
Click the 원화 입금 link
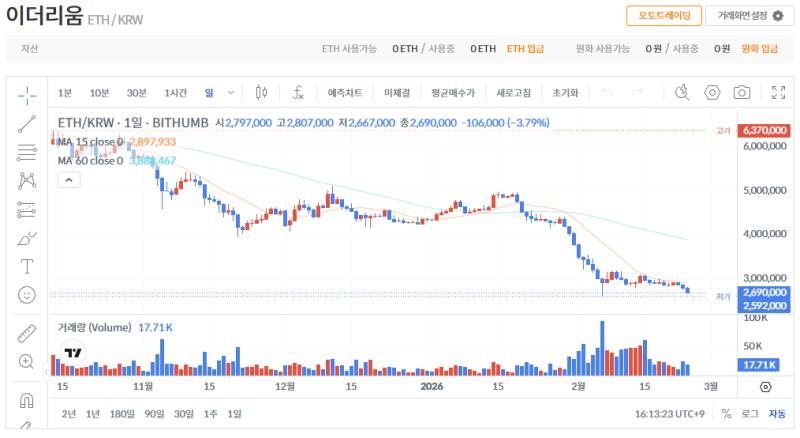pos(760,48)
